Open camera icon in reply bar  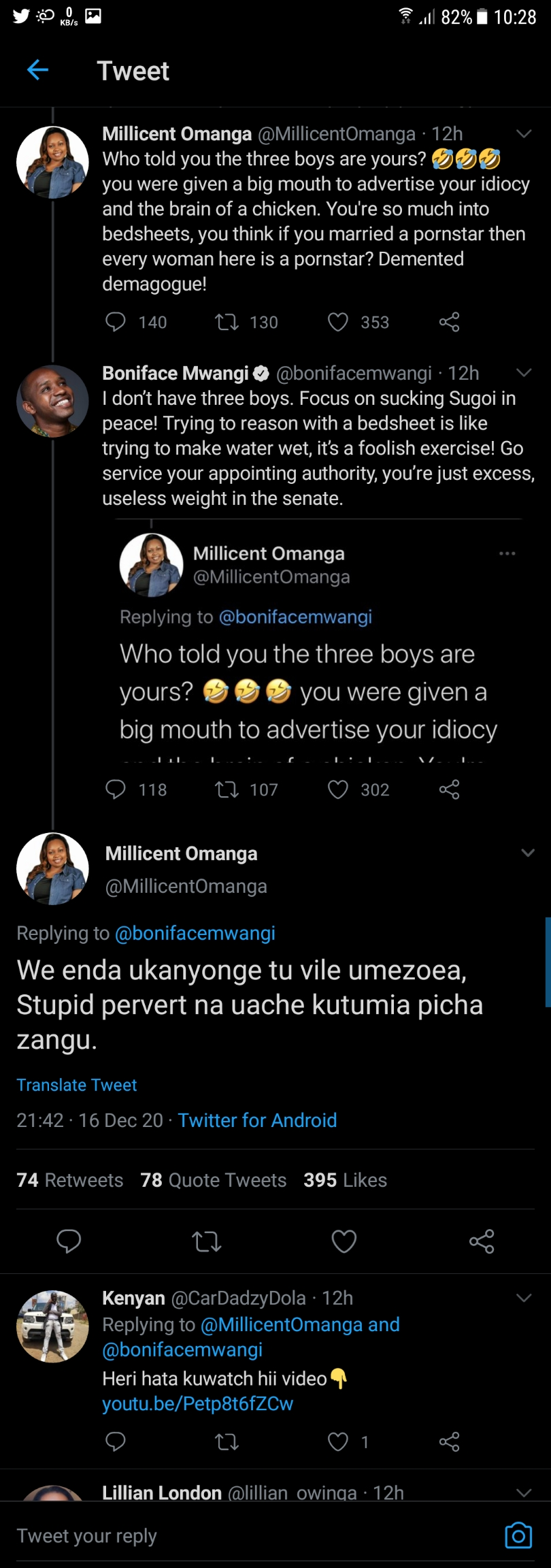point(518,1535)
